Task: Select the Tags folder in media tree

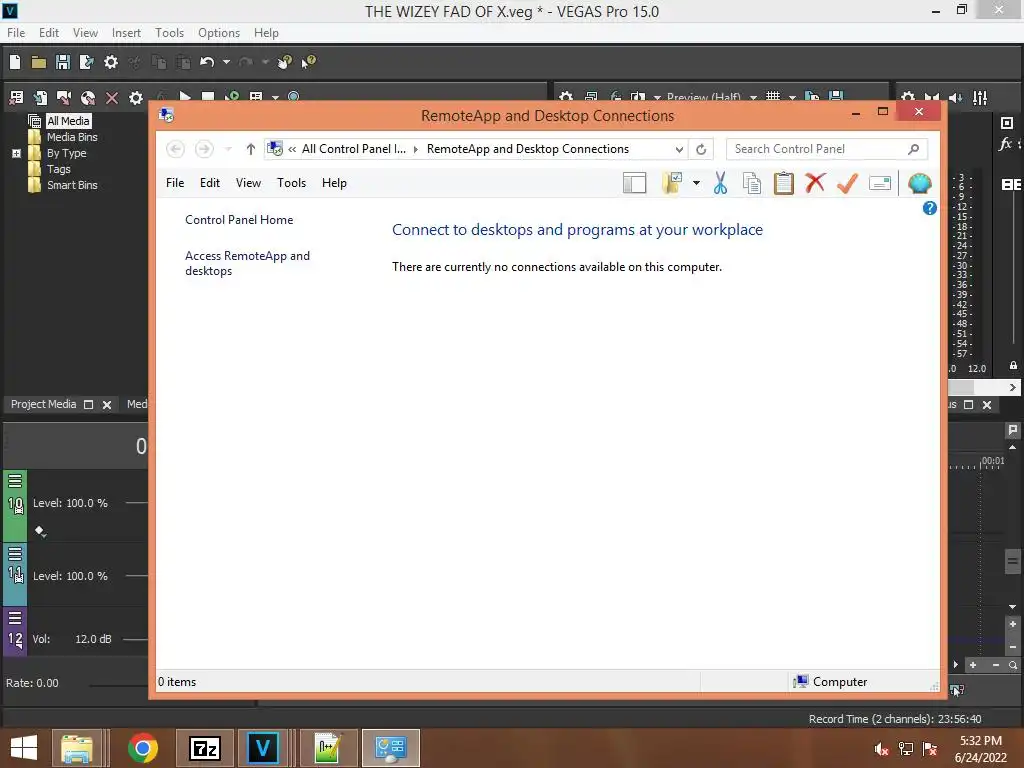Action: 58,169
